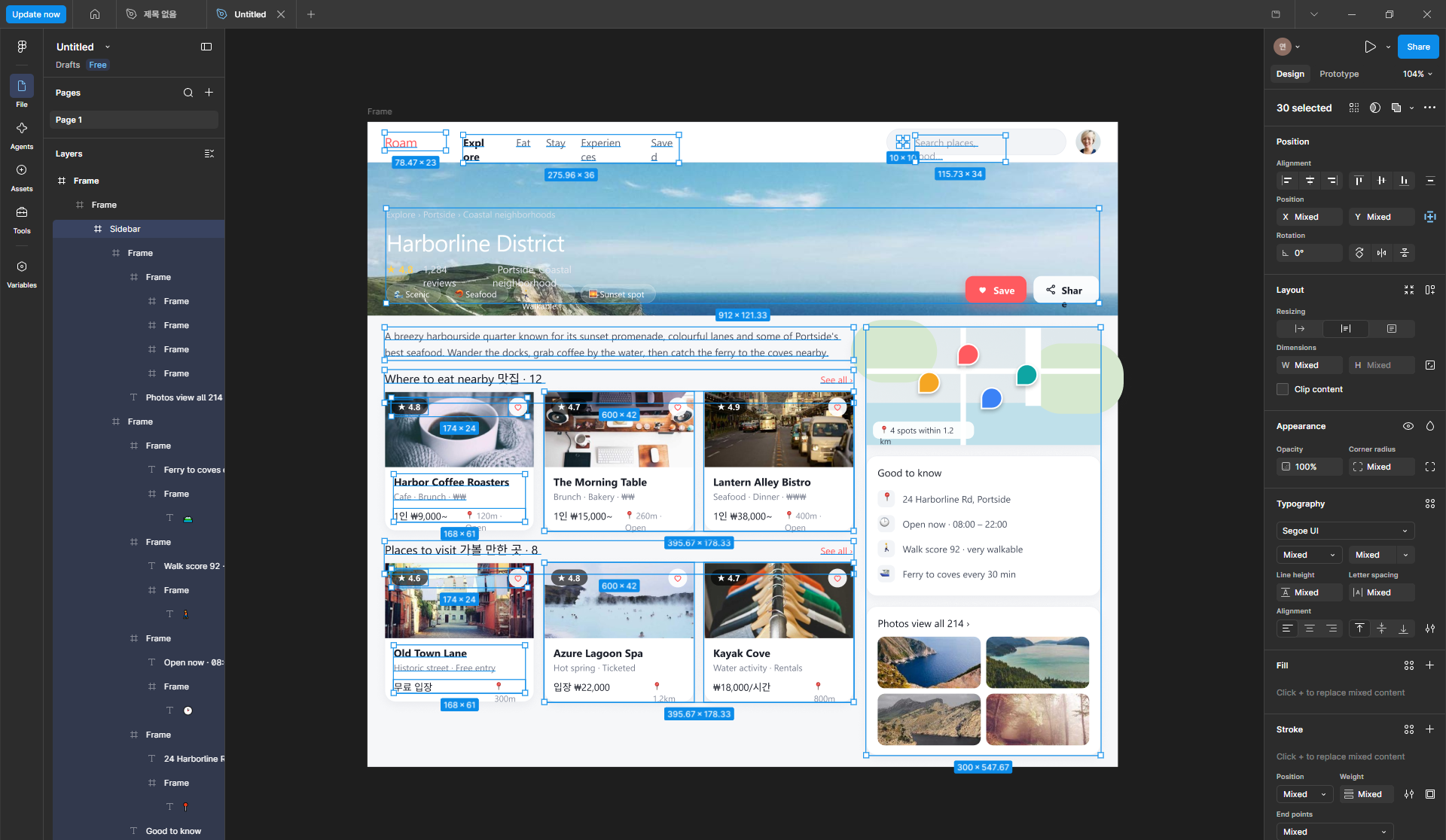Set text align right
1446x840 pixels.
(1332, 628)
